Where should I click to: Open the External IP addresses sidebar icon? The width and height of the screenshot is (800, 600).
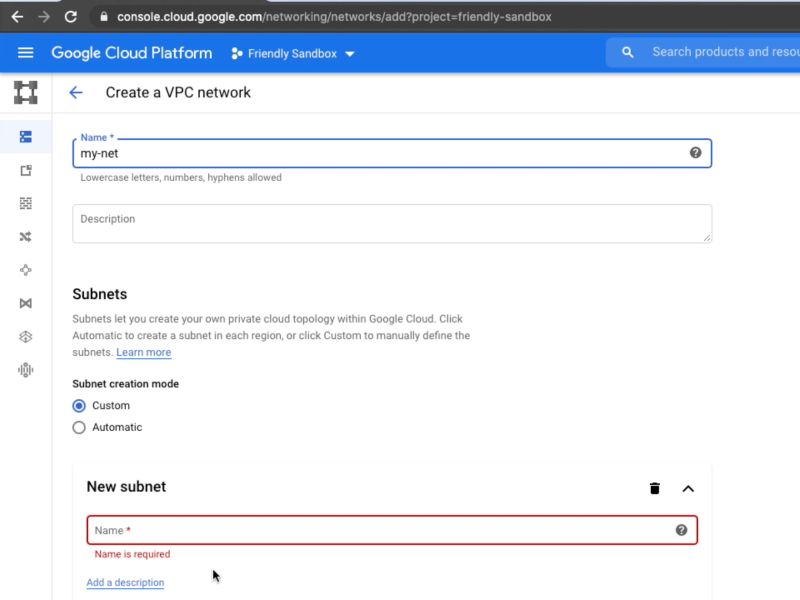[26, 170]
